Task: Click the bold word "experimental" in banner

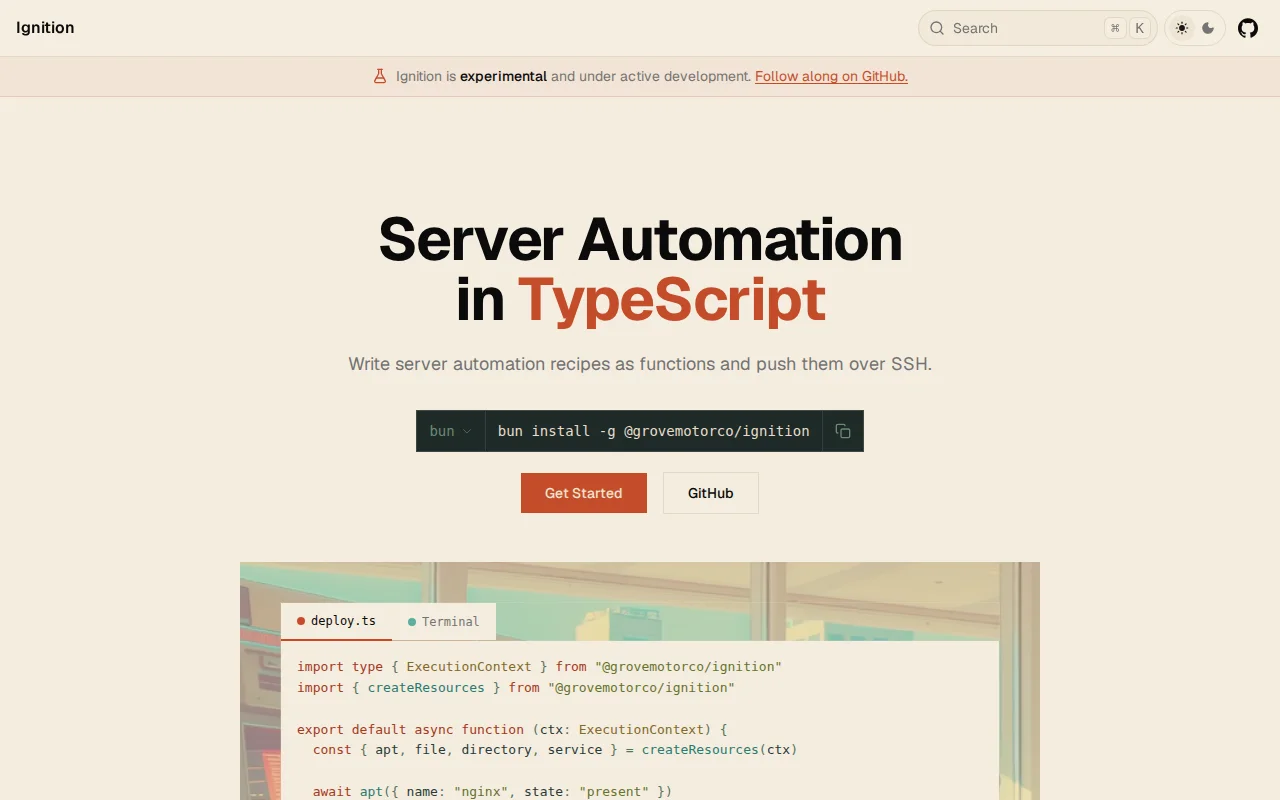Action: (x=503, y=76)
